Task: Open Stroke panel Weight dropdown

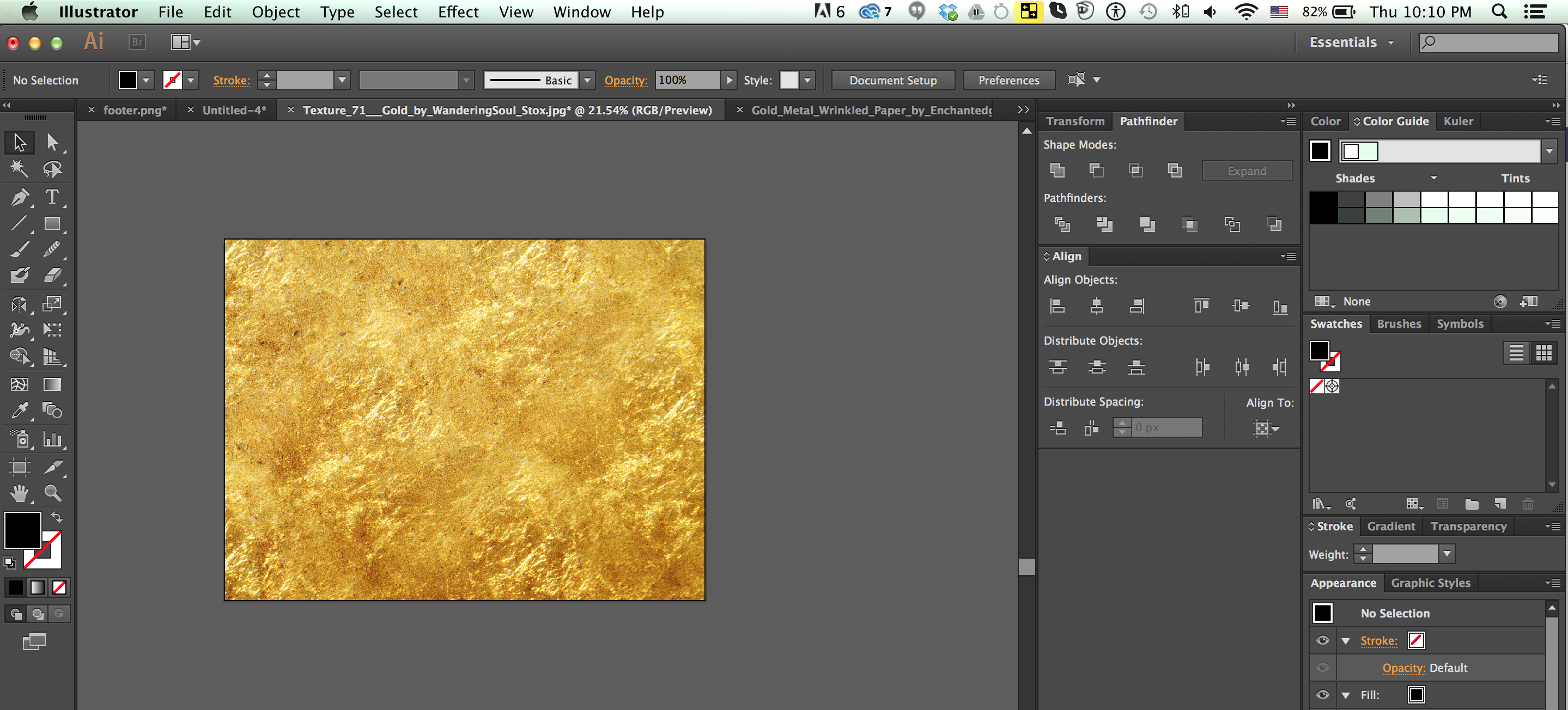Action: (x=1448, y=554)
